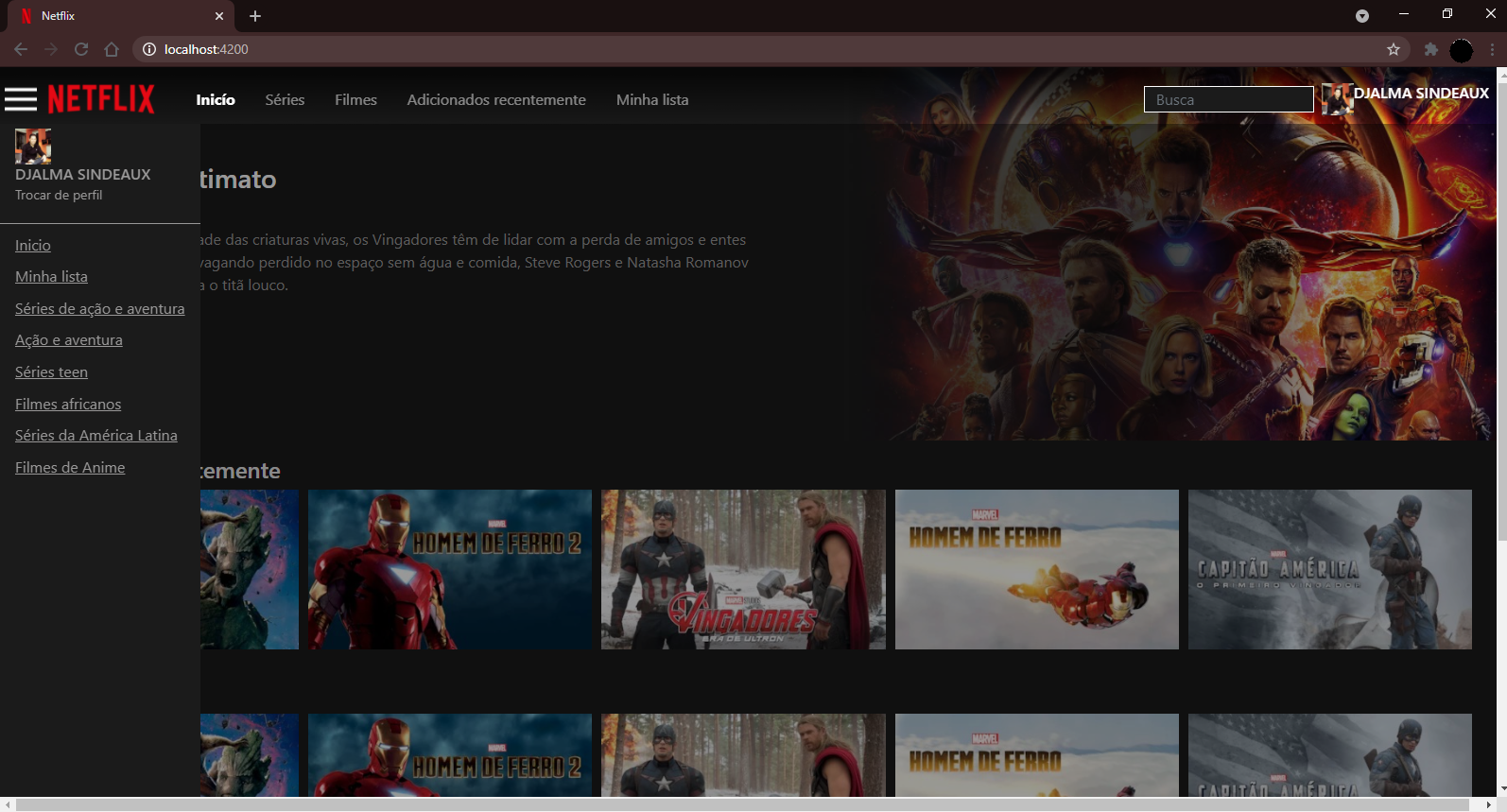The image size is (1507, 812).
Task: Open the Séries teen sidebar link
Action: click(x=51, y=372)
